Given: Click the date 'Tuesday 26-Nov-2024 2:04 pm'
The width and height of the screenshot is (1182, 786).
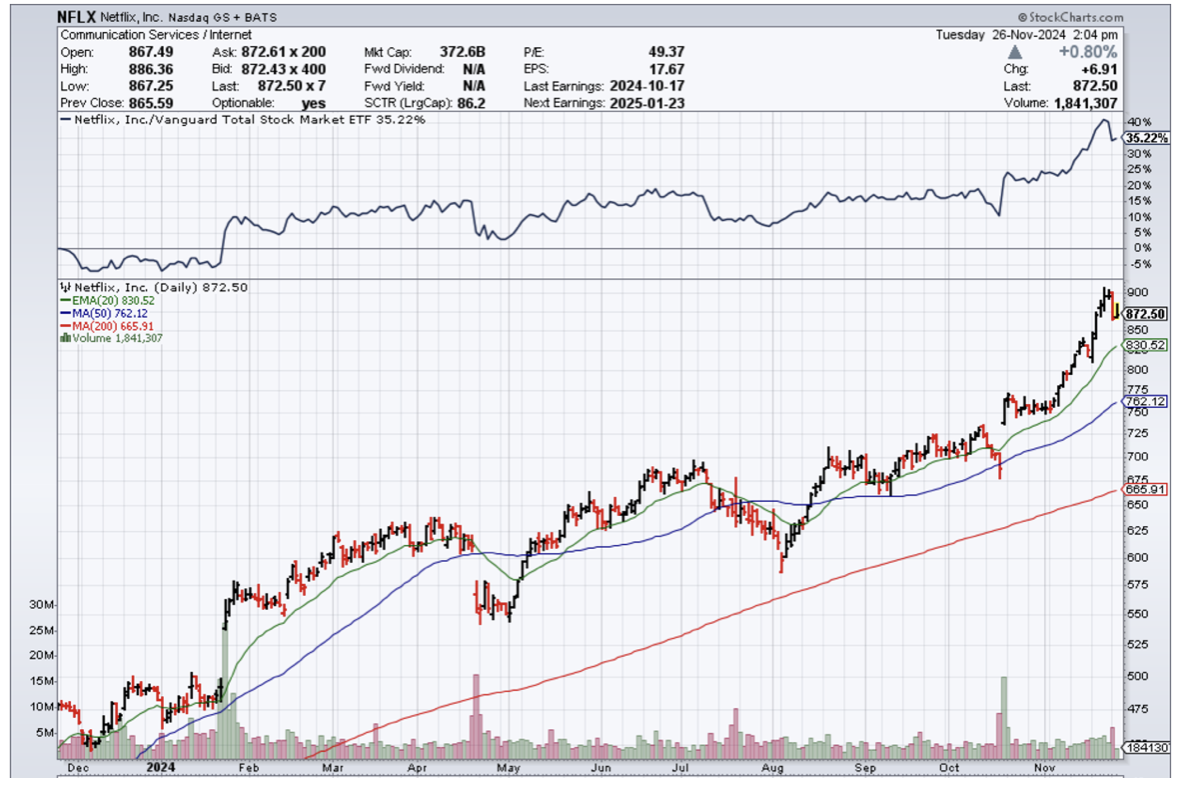Looking at the screenshot, I should click(1027, 35).
